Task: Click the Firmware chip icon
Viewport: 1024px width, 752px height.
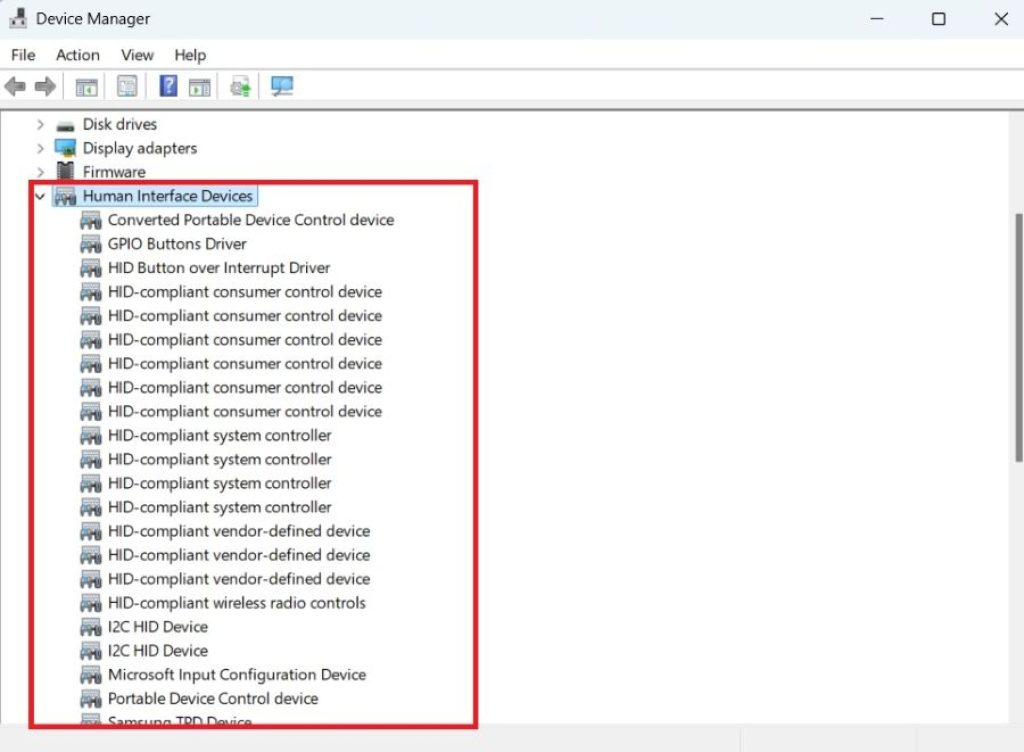Action: click(65, 172)
